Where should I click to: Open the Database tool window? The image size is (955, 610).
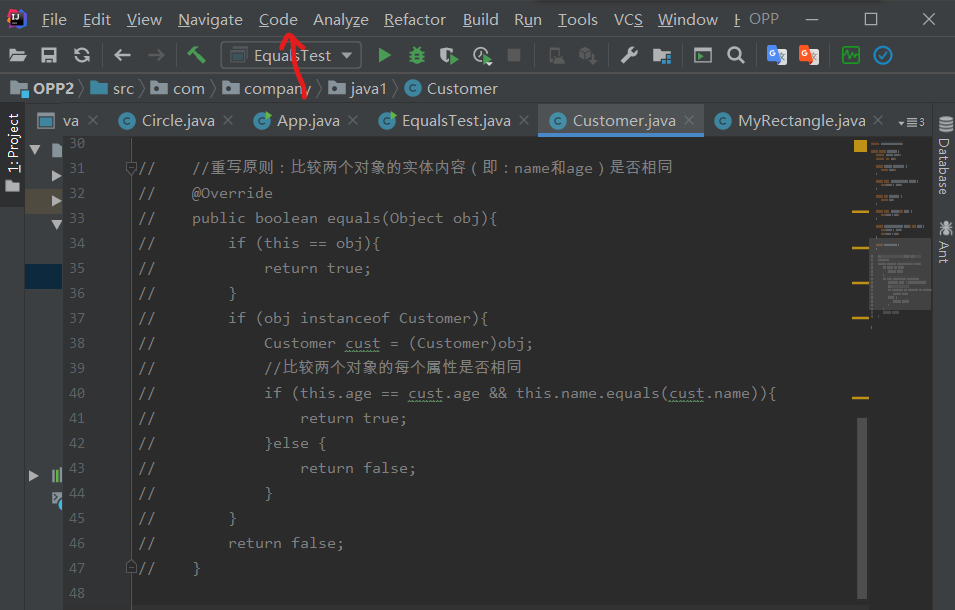coord(945,155)
